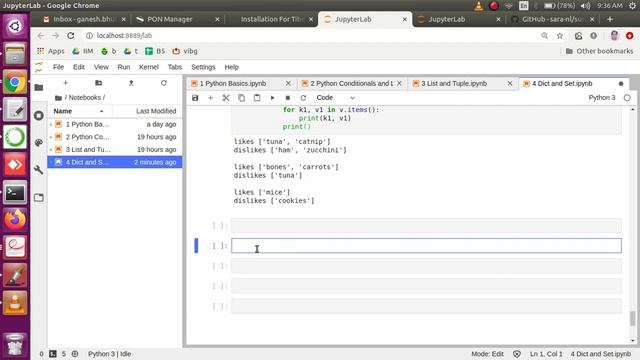Open the open tabs sidebar panel

[x=39, y=198]
